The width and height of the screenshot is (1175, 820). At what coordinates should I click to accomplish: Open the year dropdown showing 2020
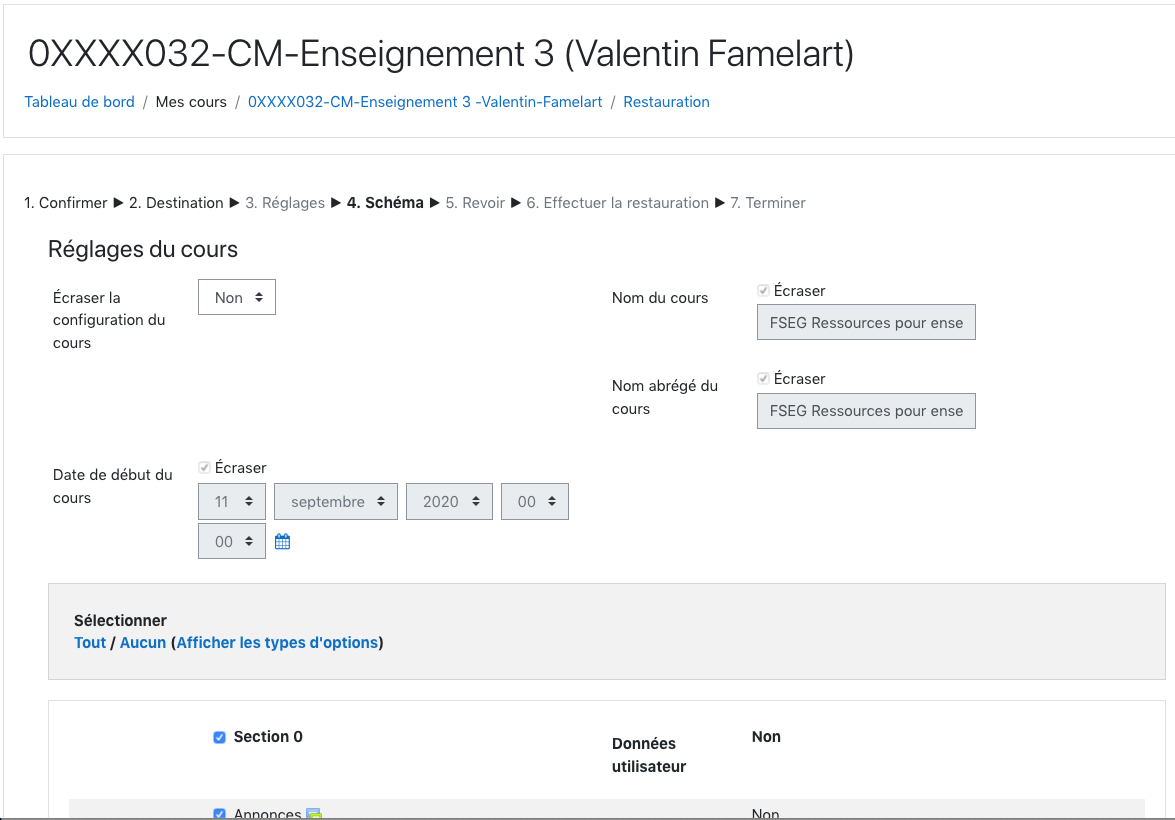[x=449, y=501]
